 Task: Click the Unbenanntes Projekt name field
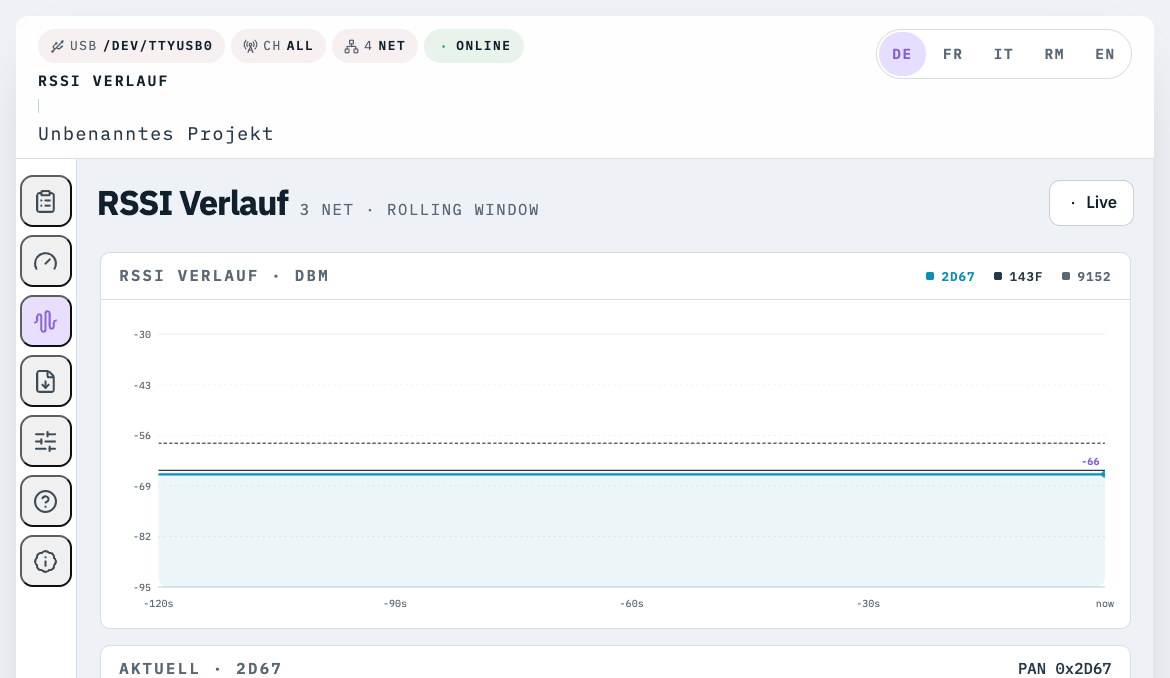coord(156,134)
